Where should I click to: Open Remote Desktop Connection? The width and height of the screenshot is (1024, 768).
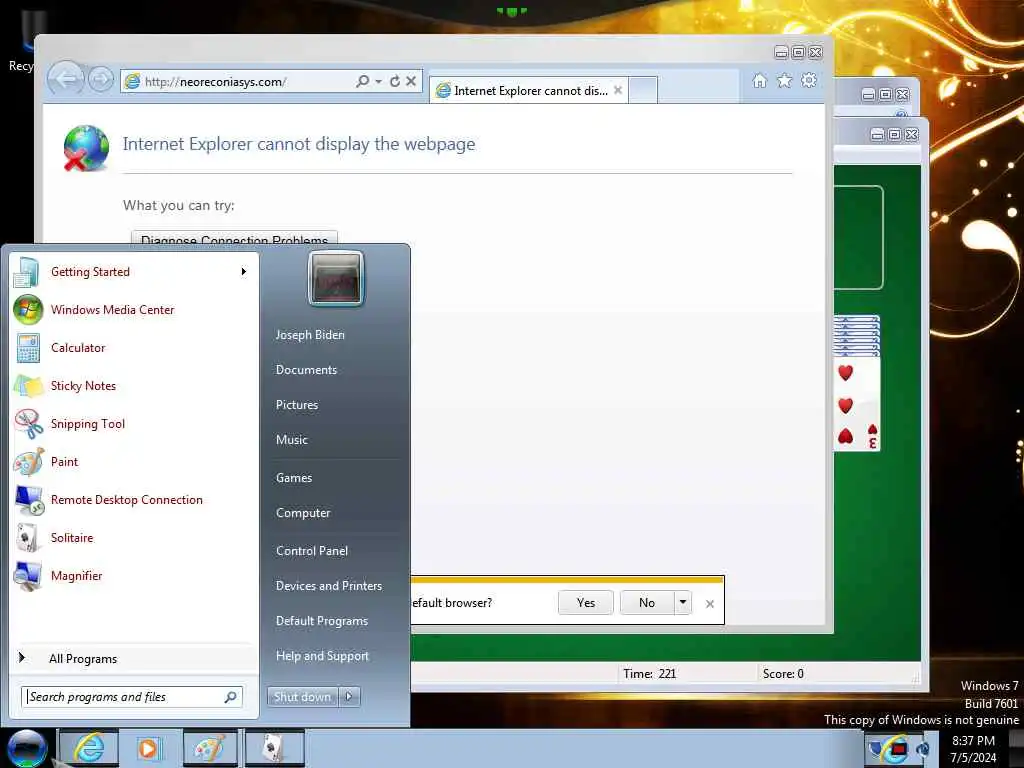[x=131, y=500]
